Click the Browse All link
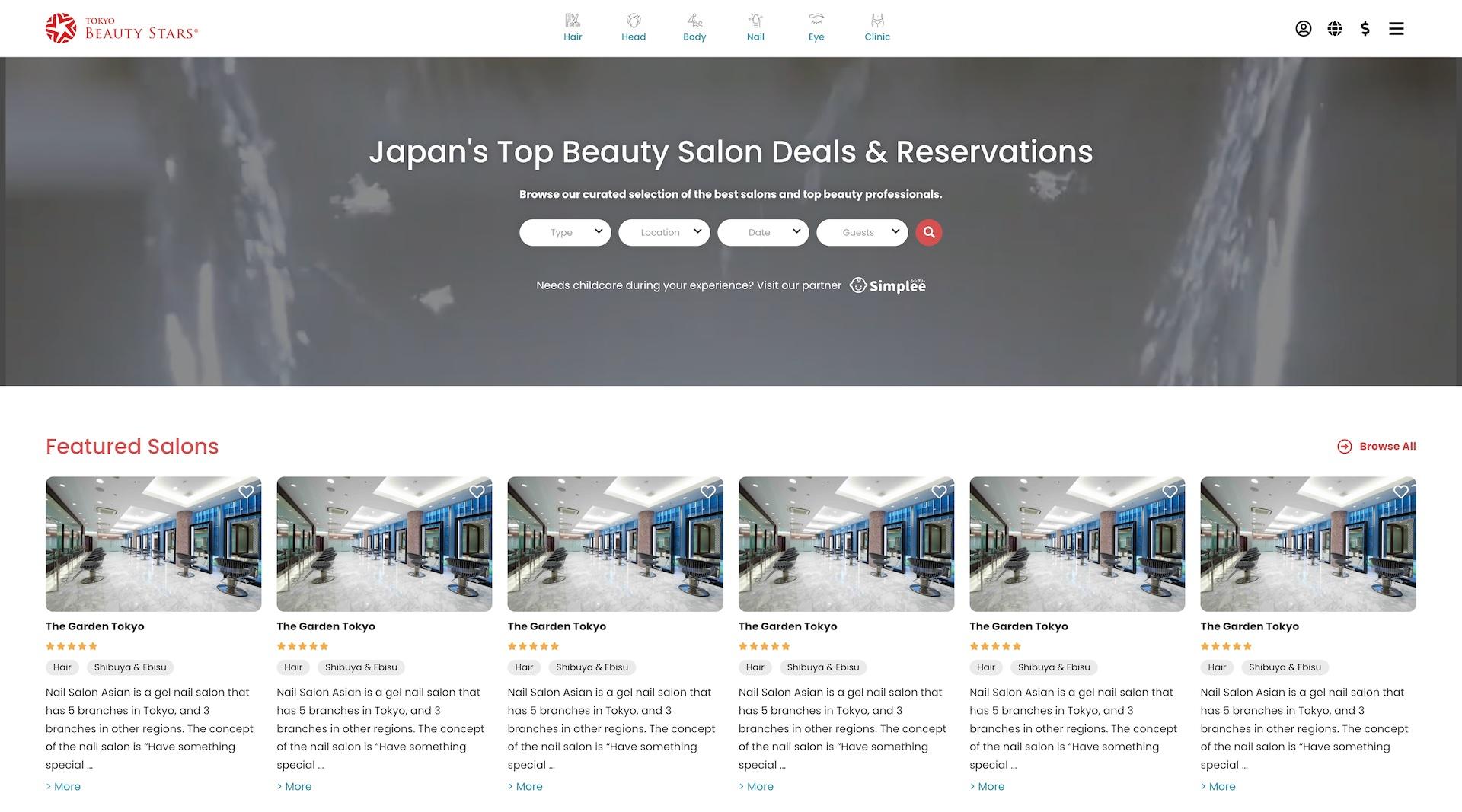Screen dimensions: 1462x812 click(1377, 447)
